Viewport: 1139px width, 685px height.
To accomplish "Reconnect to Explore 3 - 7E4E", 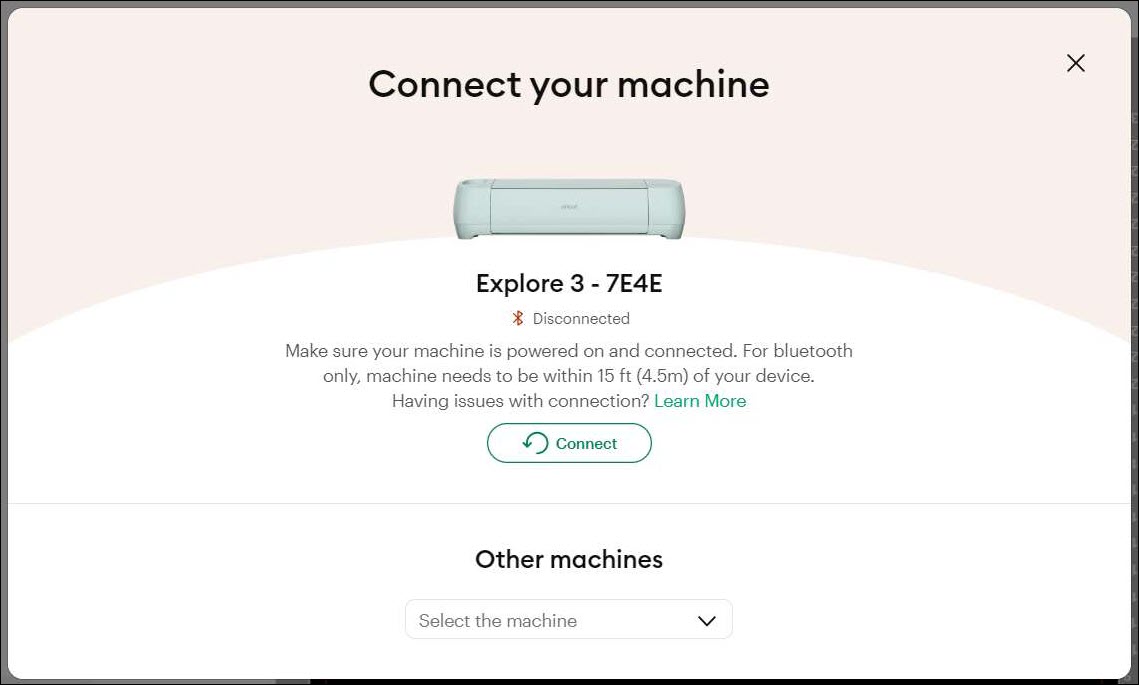I will click(x=569, y=443).
